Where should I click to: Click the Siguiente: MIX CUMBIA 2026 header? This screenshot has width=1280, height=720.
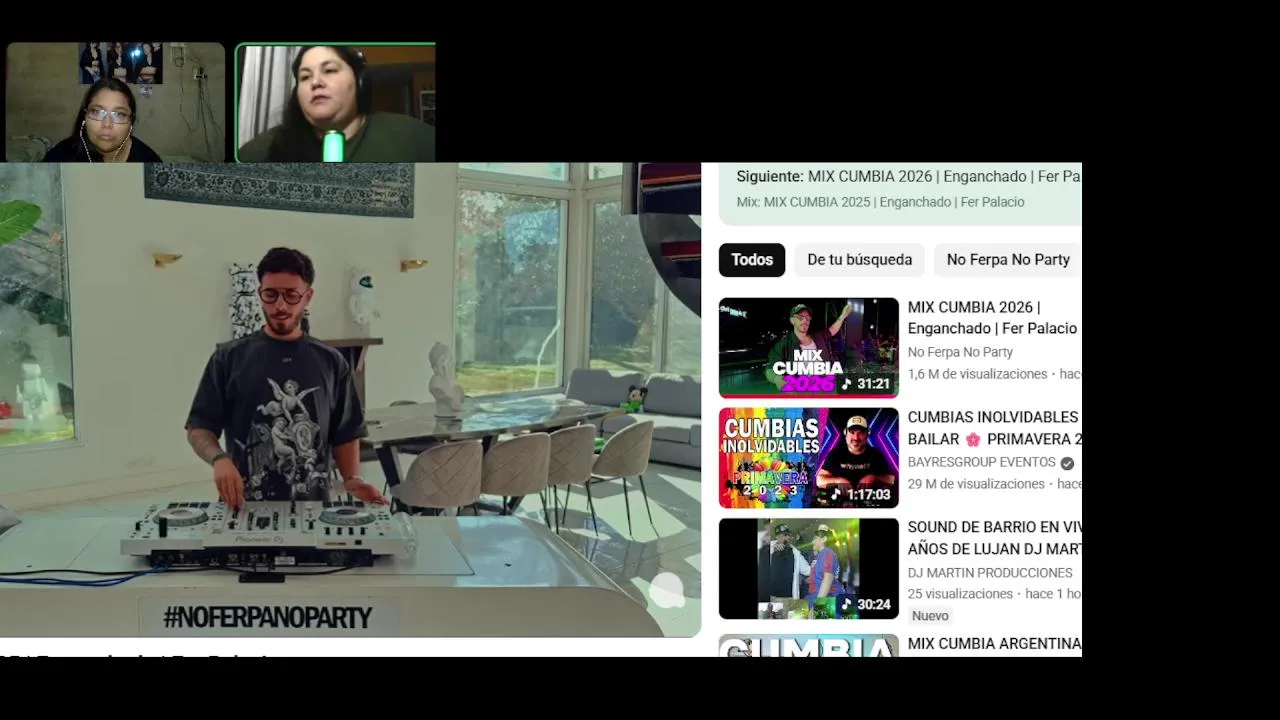(908, 176)
